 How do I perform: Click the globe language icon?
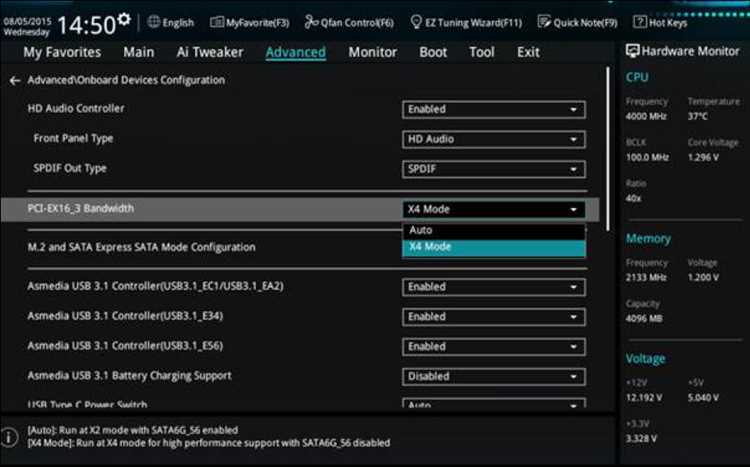click(154, 22)
